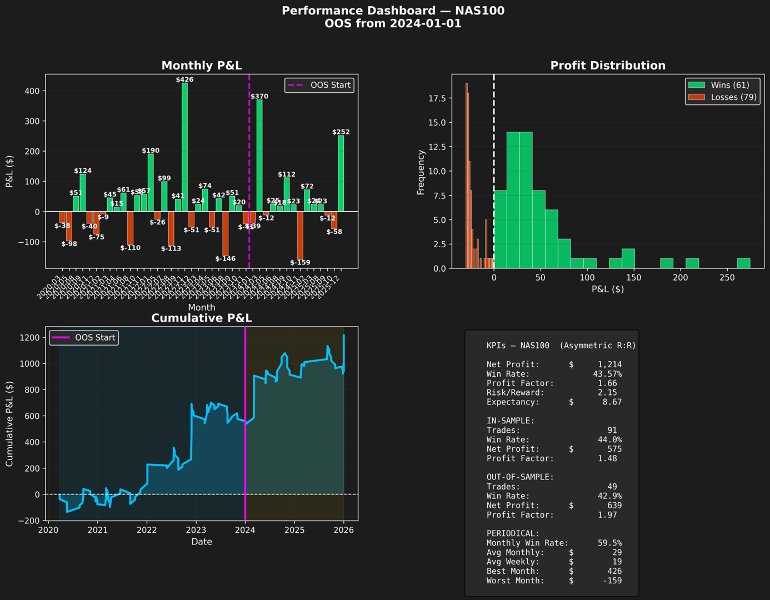Click OOS Start legend in Cumulative P&L
Image resolution: width=770 pixels, height=600 pixels.
[x=84, y=337]
